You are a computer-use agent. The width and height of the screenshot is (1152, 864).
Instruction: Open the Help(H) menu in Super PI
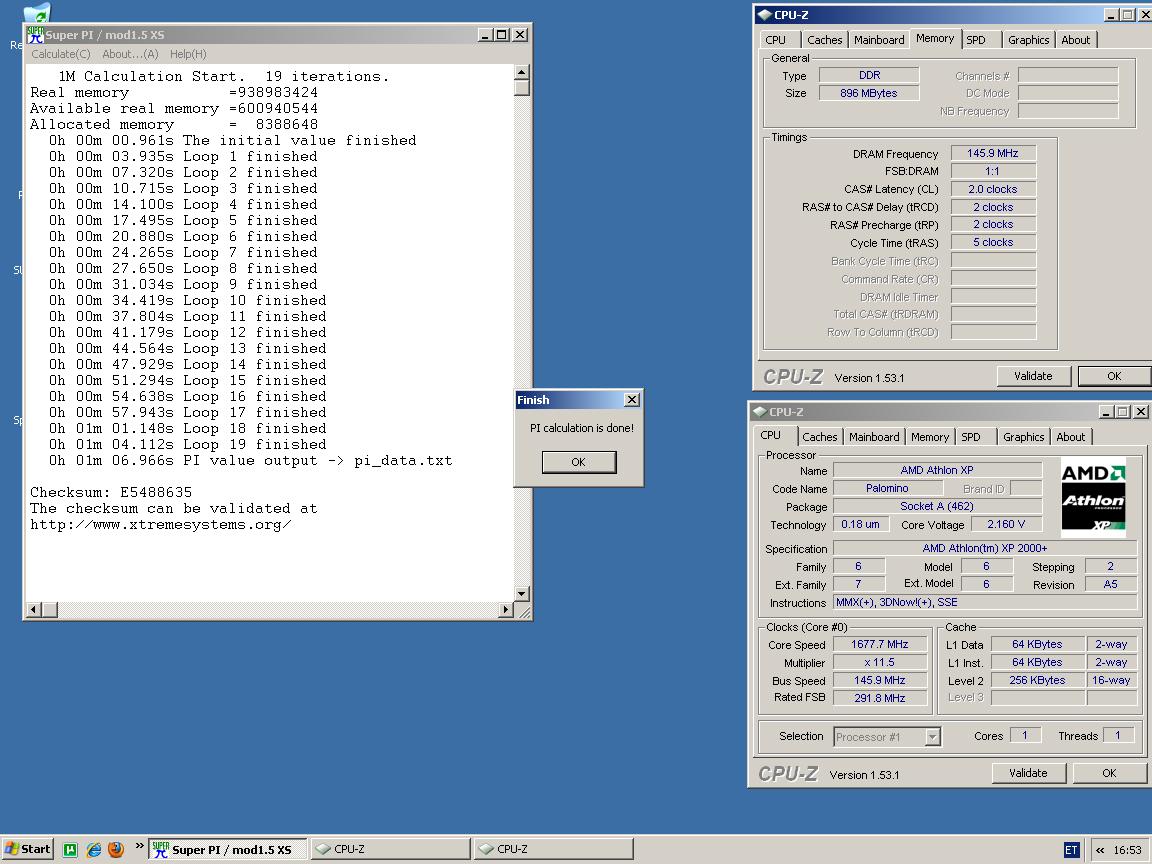[x=188, y=54]
